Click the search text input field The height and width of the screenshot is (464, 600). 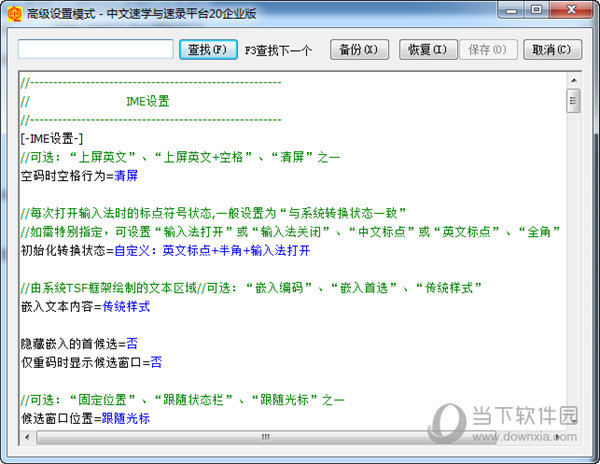click(96, 49)
